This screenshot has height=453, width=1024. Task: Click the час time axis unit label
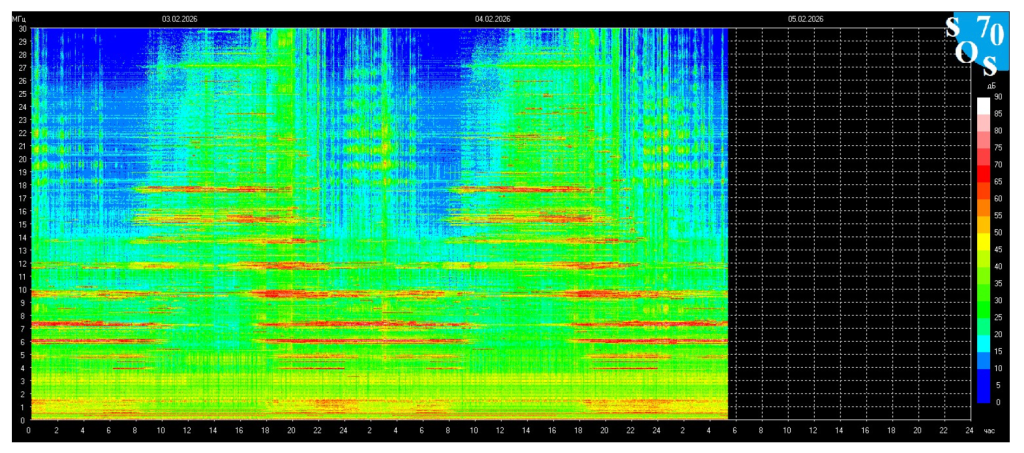[988, 431]
